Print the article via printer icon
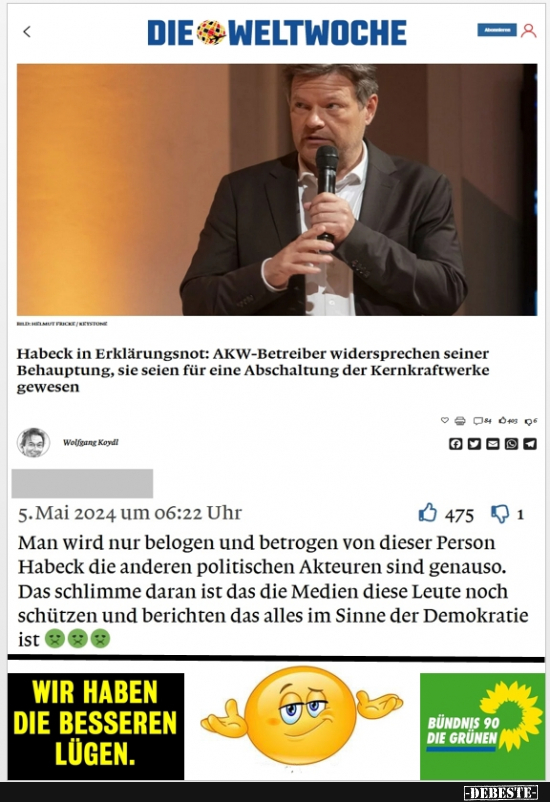The image size is (550, 802). (x=460, y=420)
